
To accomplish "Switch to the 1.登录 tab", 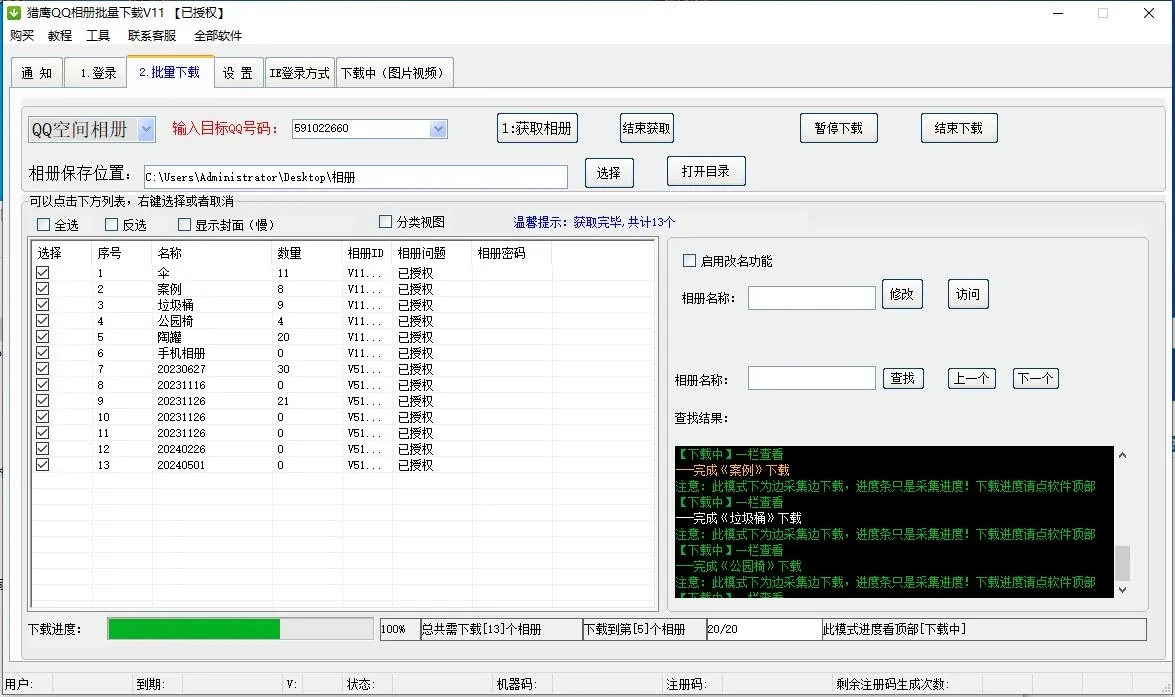I will click(97, 73).
